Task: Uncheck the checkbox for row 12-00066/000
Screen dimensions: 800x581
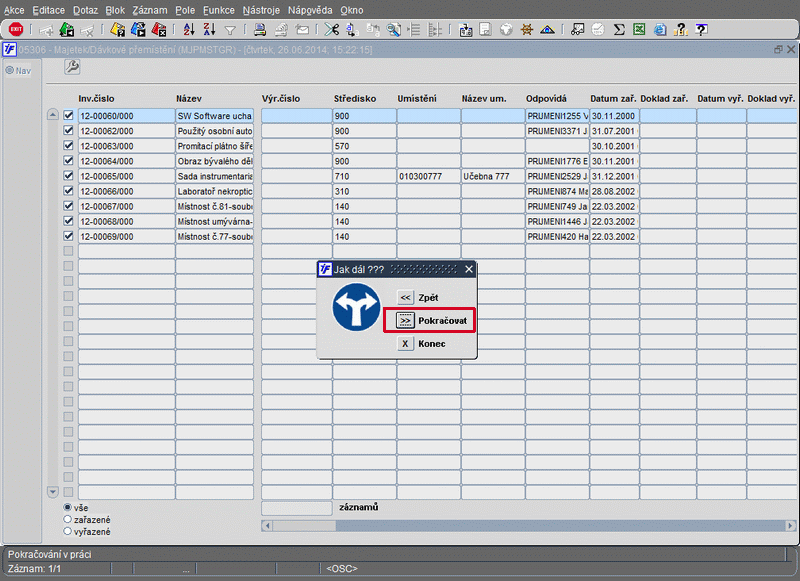Action: (x=68, y=191)
